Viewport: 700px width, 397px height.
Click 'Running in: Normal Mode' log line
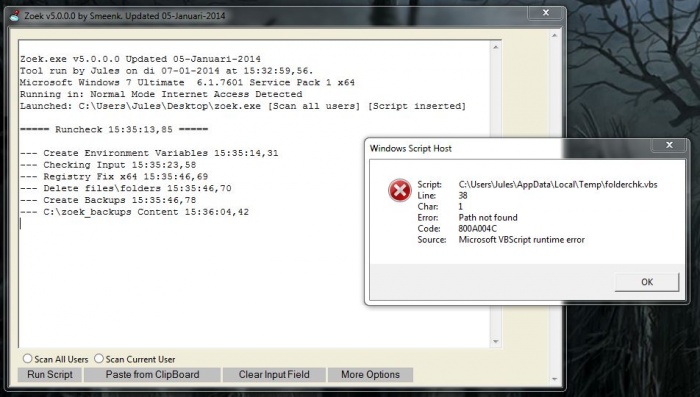click(x=161, y=94)
